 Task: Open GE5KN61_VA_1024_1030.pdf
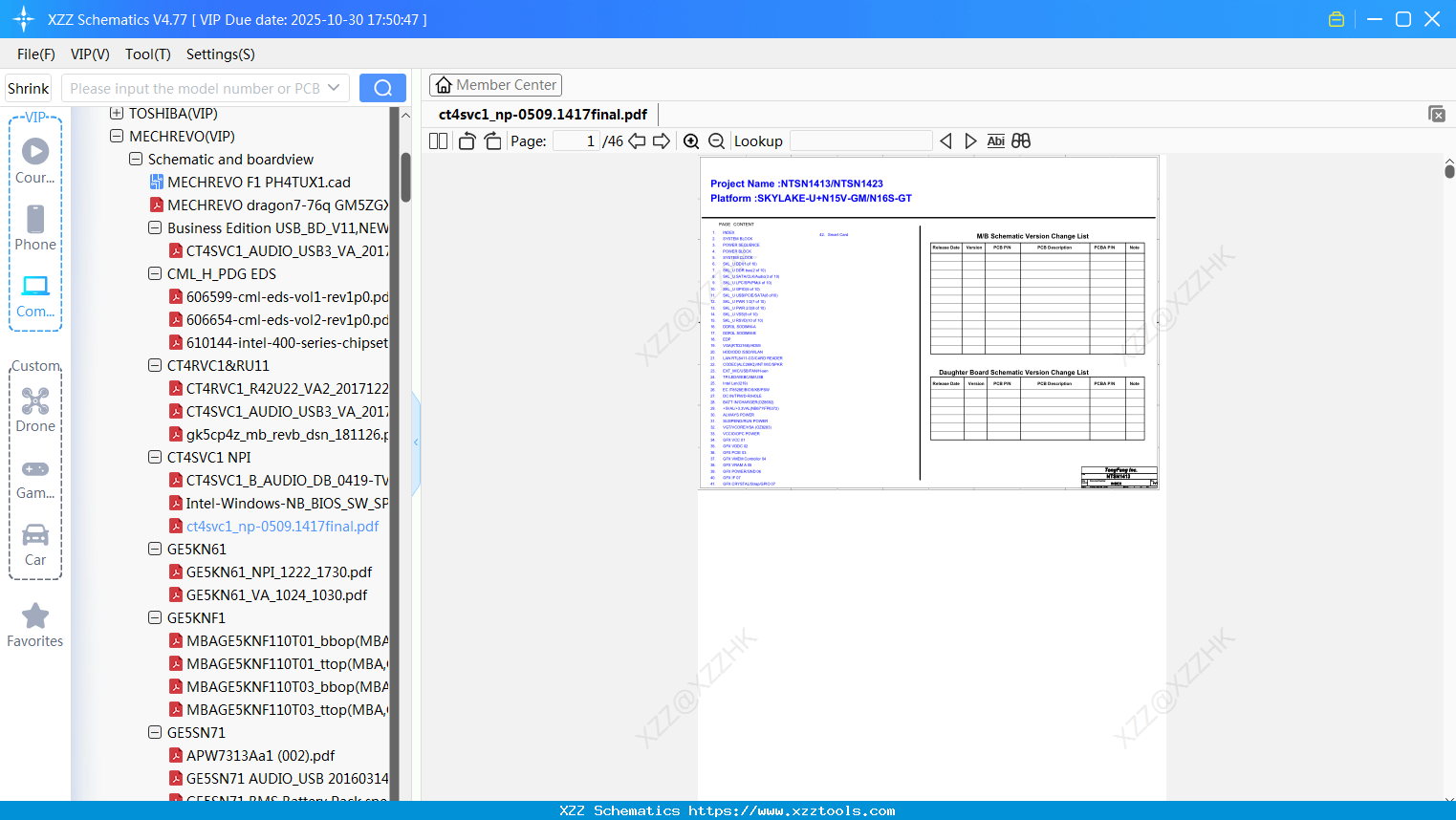[277, 594]
